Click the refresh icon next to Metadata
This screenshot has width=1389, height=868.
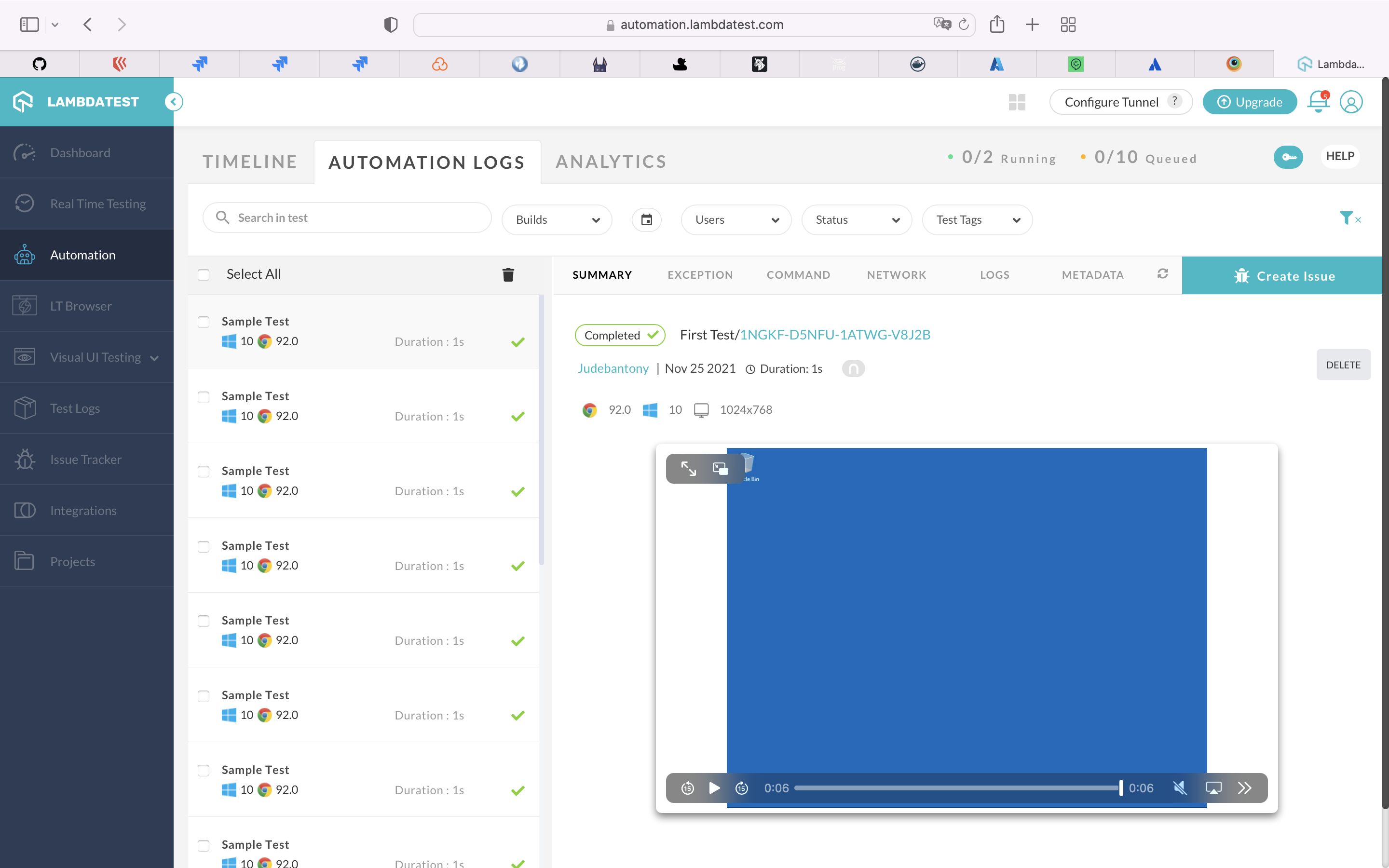(1162, 274)
